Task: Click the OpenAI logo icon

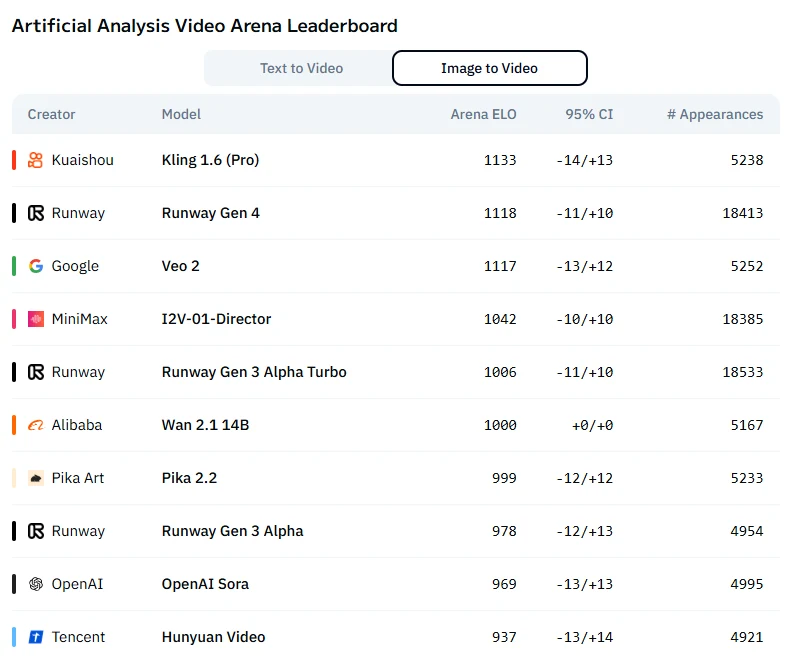Action: 36,584
